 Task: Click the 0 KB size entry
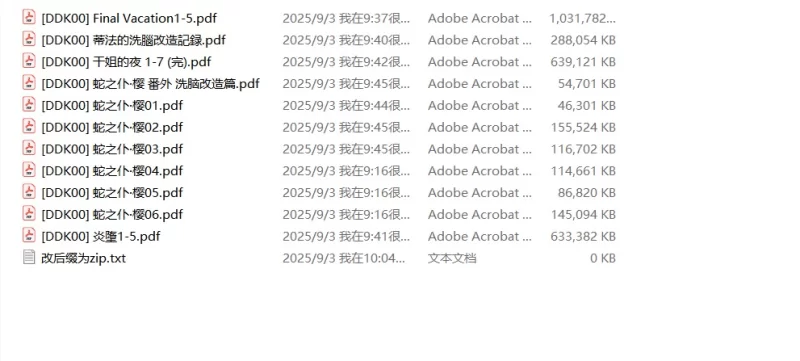[603, 258]
